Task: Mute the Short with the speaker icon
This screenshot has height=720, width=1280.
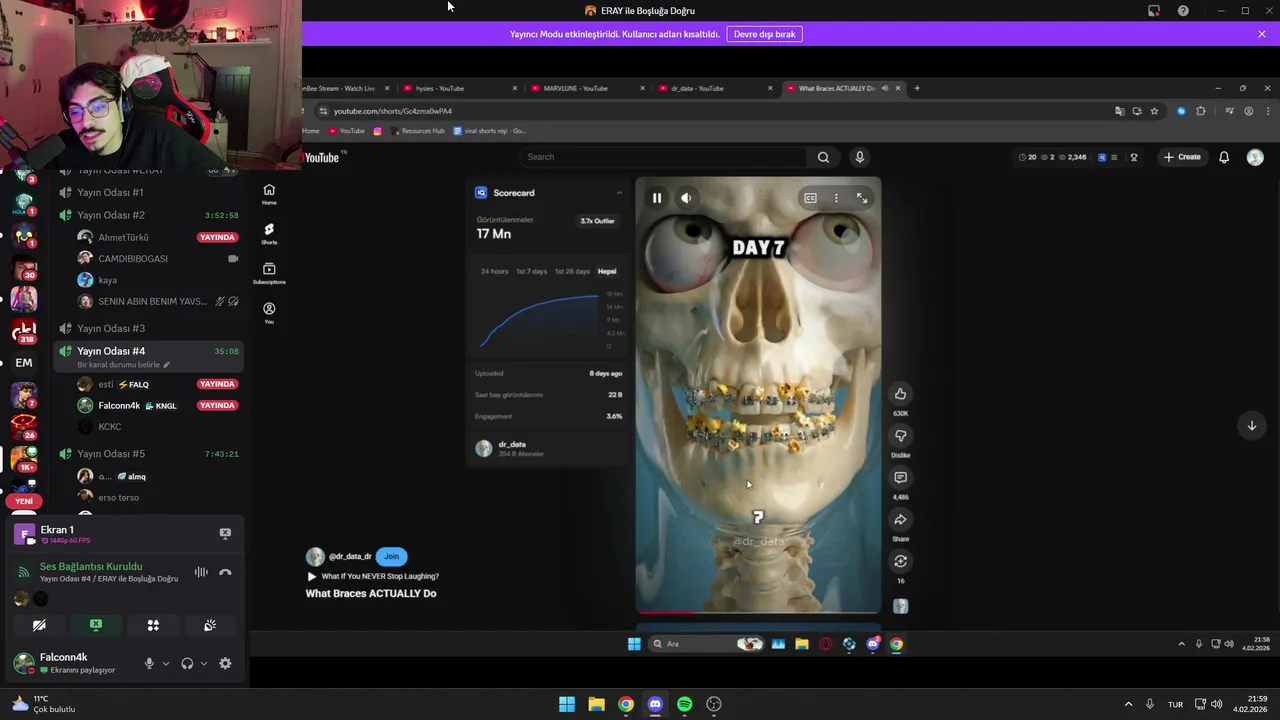Action: (686, 198)
